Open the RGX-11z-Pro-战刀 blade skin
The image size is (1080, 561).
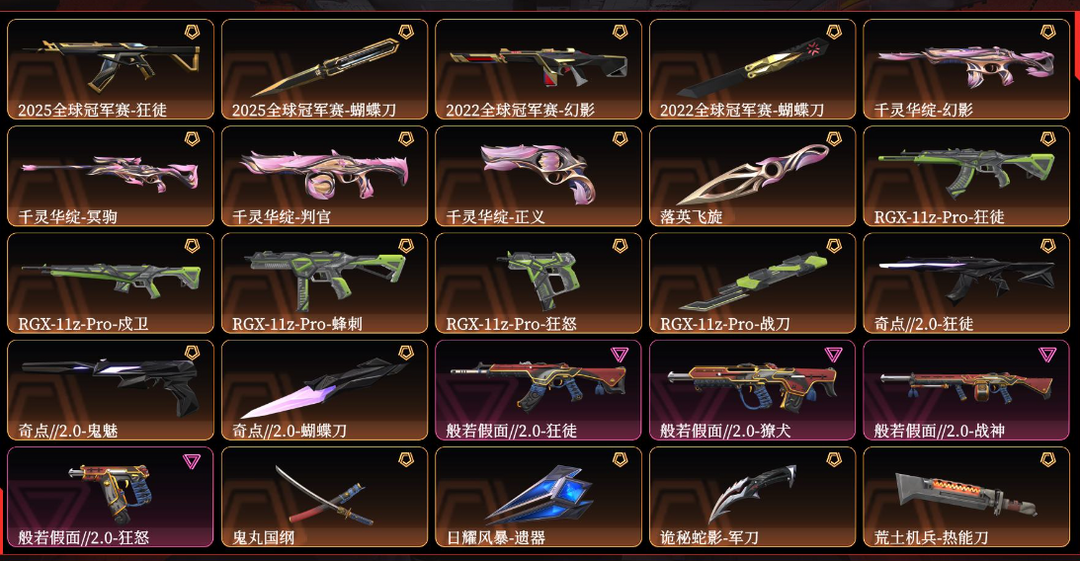(752, 283)
